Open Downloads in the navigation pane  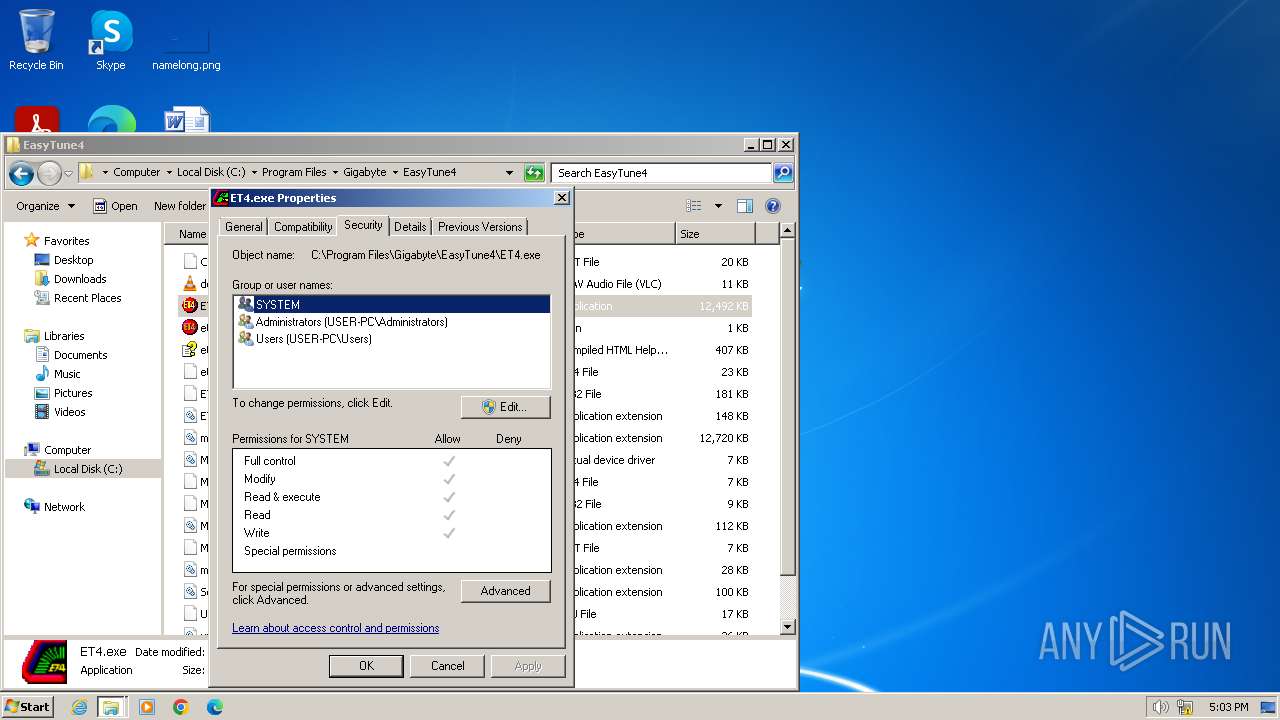[x=80, y=279]
